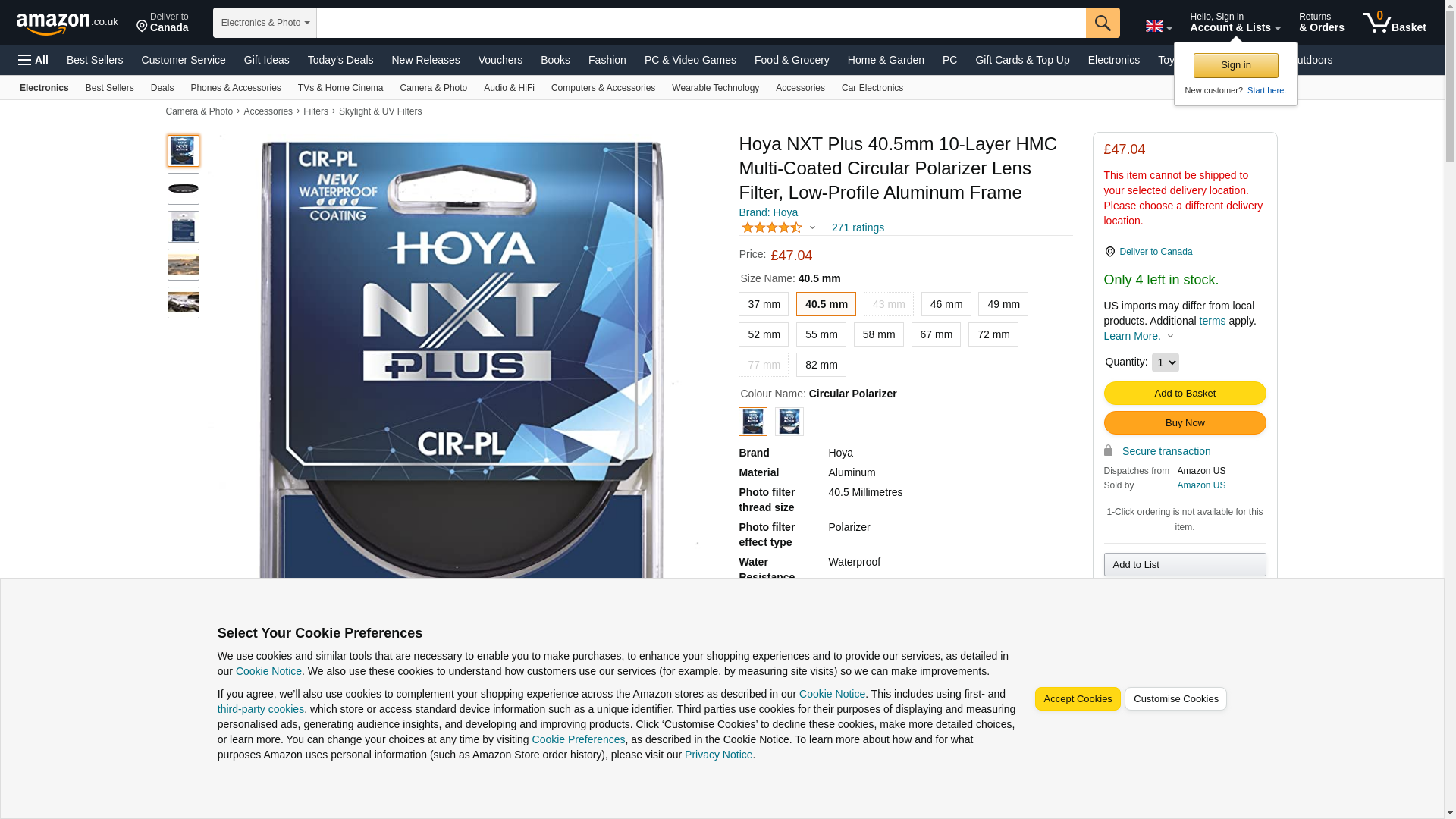
Task: Click the Amazon.co.uk logo
Action: 67,23
